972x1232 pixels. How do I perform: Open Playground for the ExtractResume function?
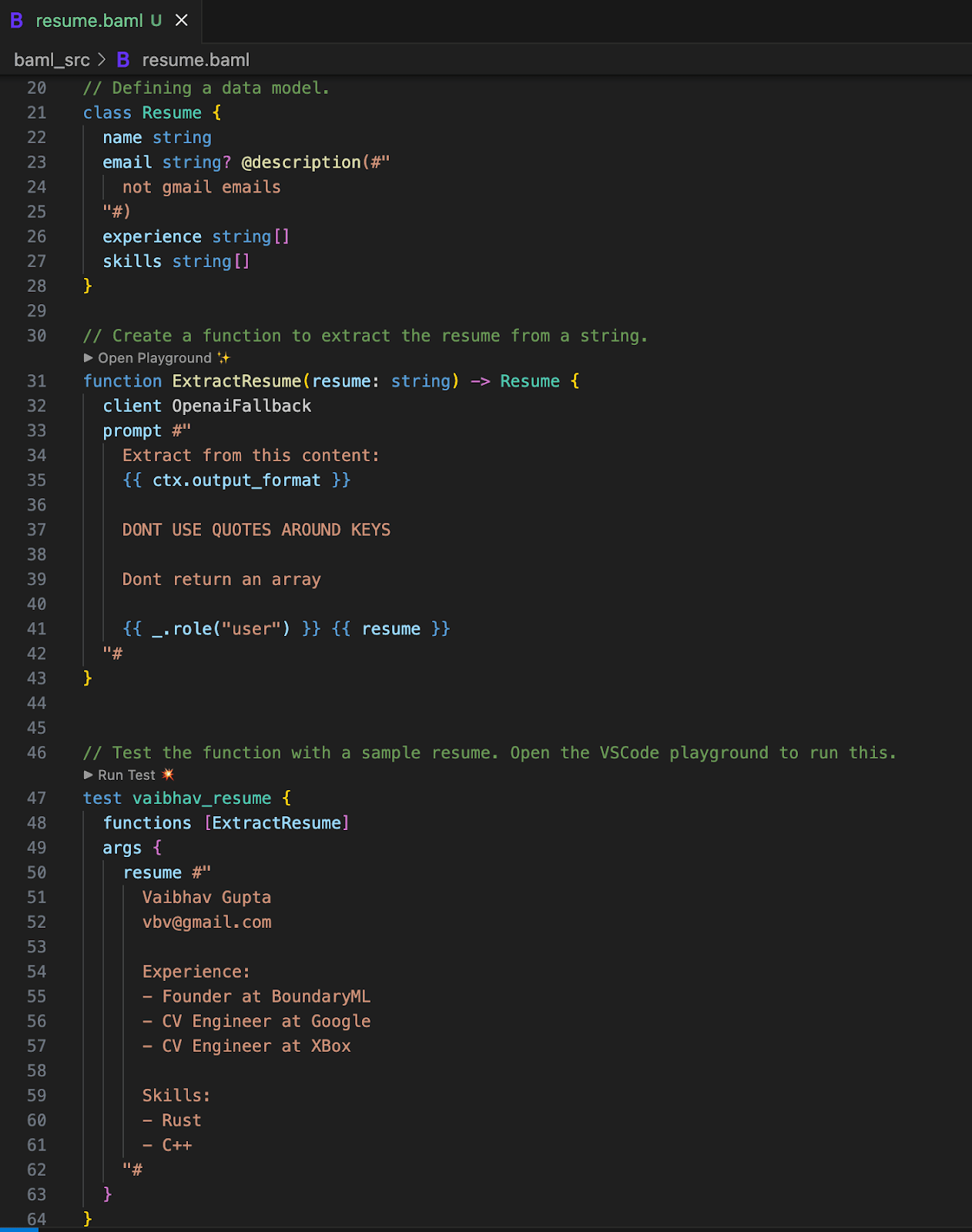pos(154,358)
